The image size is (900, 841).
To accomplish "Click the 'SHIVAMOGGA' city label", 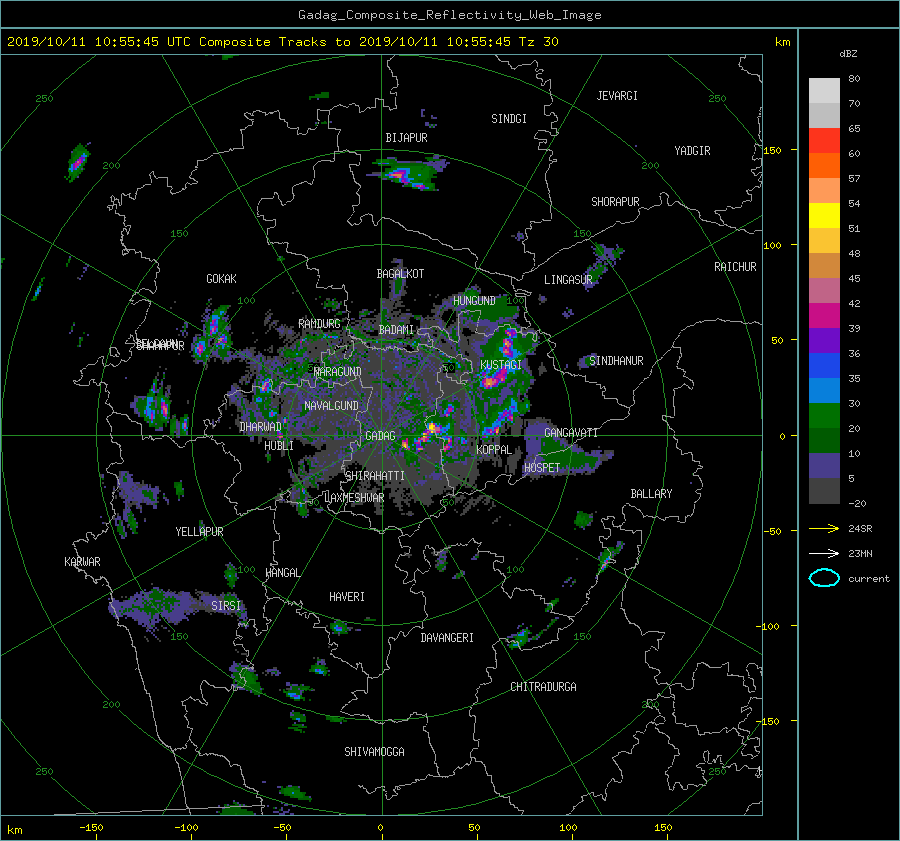I will pyautogui.click(x=374, y=752).
